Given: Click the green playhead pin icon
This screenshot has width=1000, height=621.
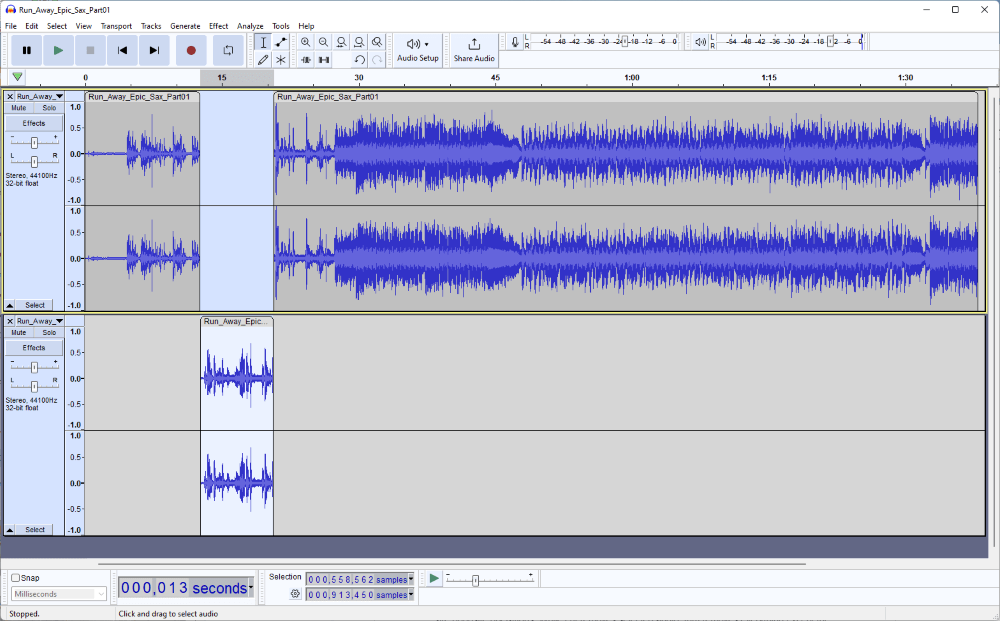Looking at the screenshot, I should 17,77.
